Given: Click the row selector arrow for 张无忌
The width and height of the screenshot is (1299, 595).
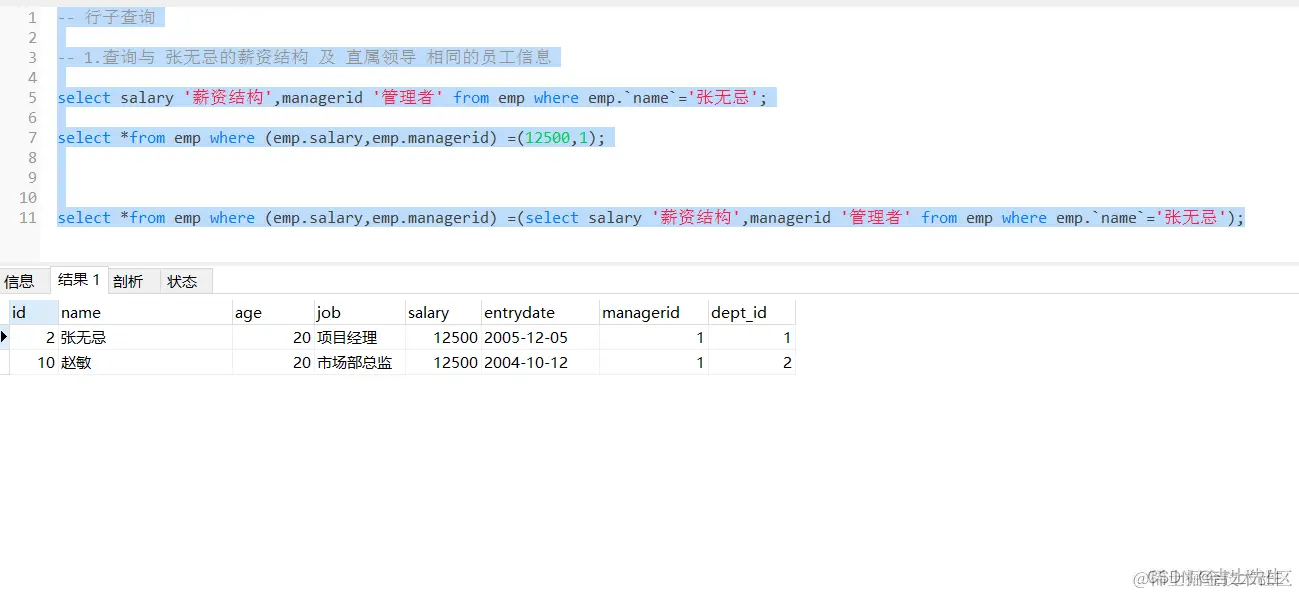Looking at the screenshot, I should pyautogui.click(x=5, y=338).
